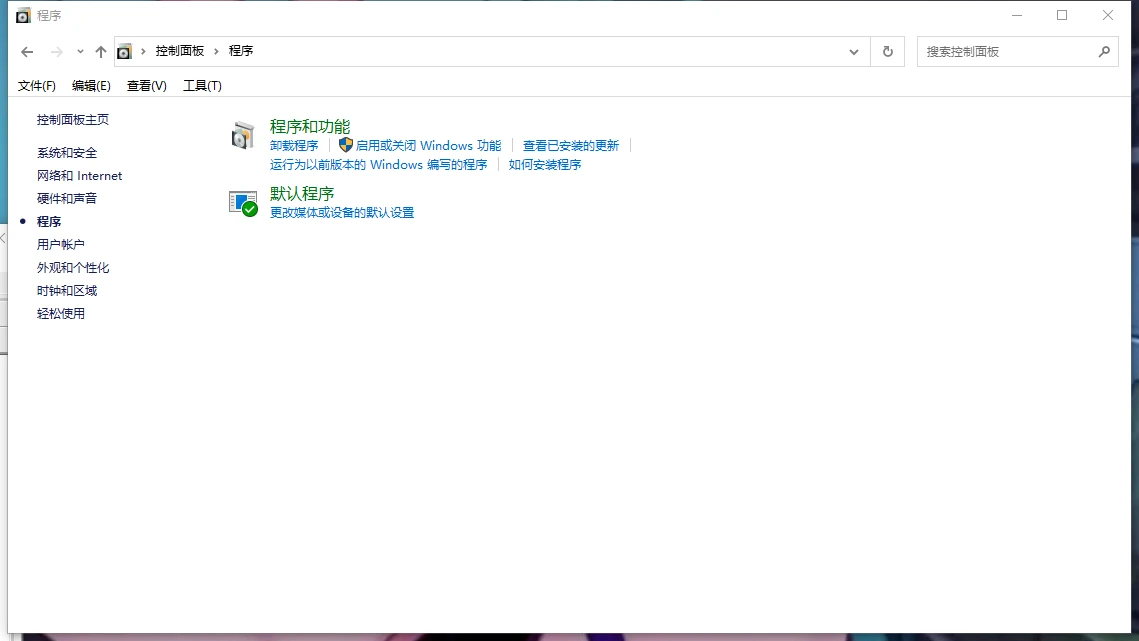The width and height of the screenshot is (1139, 641).
Task: Click 更改媒体或设备的默认设置
Action: click(x=341, y=212)
